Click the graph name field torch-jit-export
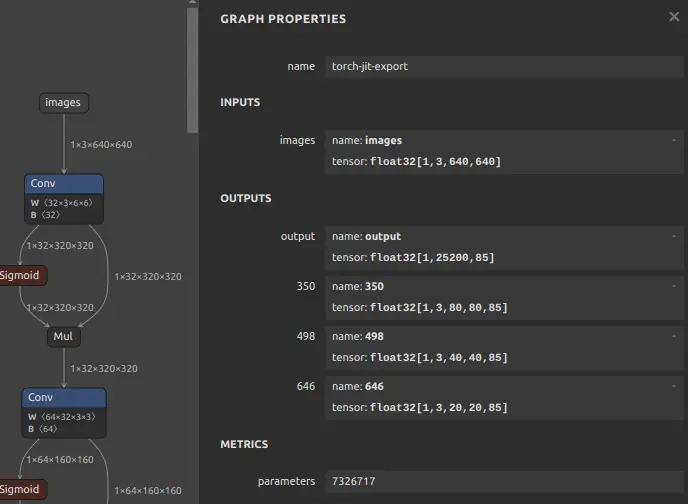The height and width of the screenshot is (504, 688). [x=504, y=67]
